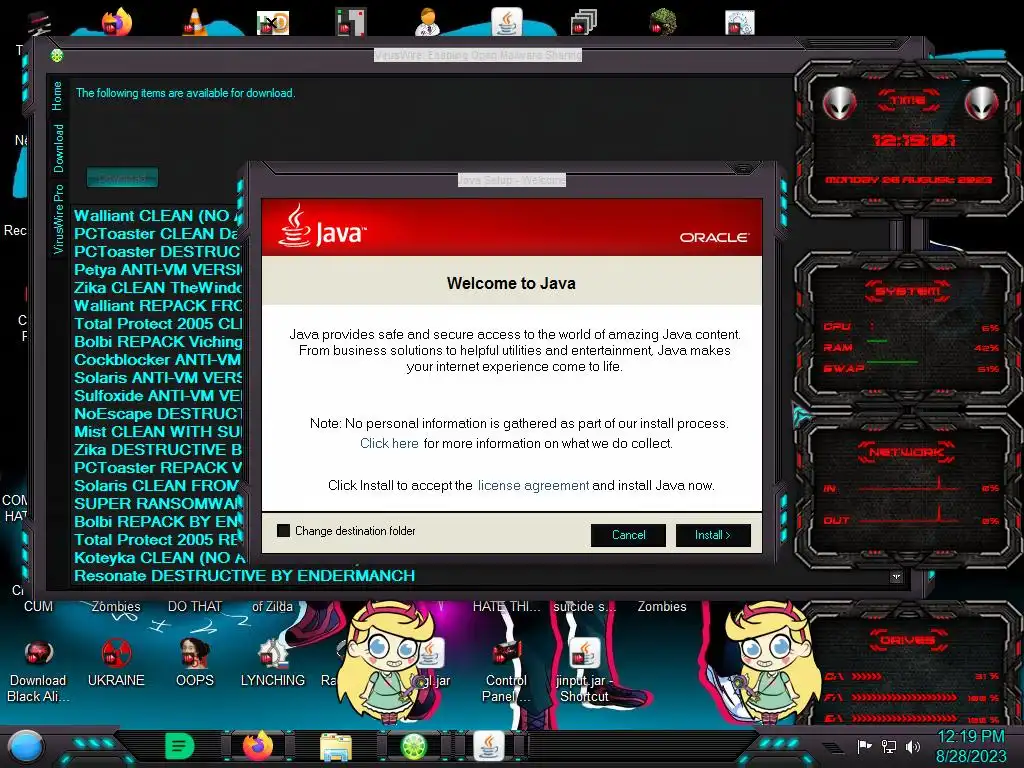The height and width of the screenshot is (768, 1024).
Task: Click Install in the Java Setup dialog
Action: pos(713,535)
